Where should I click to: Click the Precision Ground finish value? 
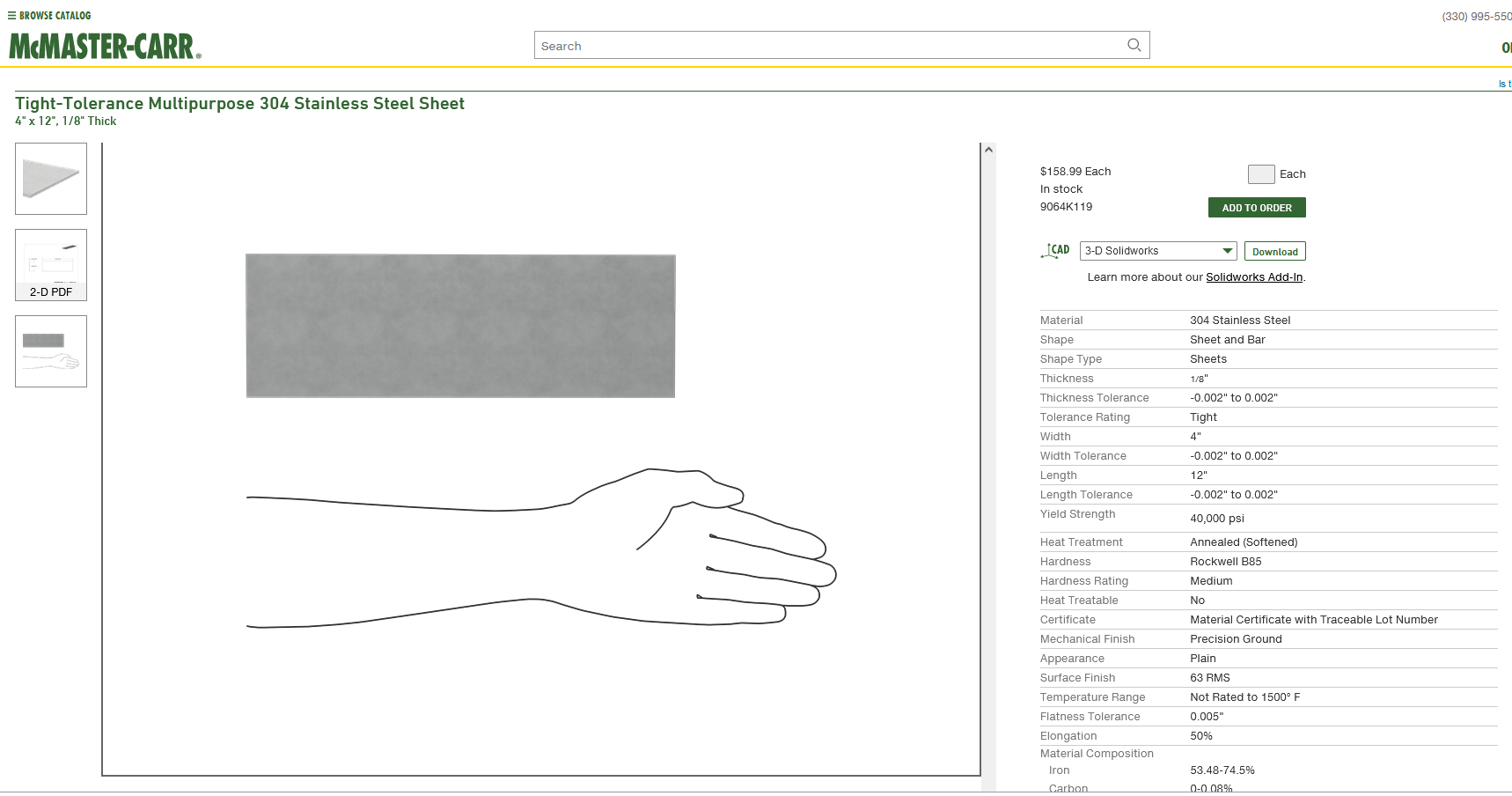tap(1236, 639)
